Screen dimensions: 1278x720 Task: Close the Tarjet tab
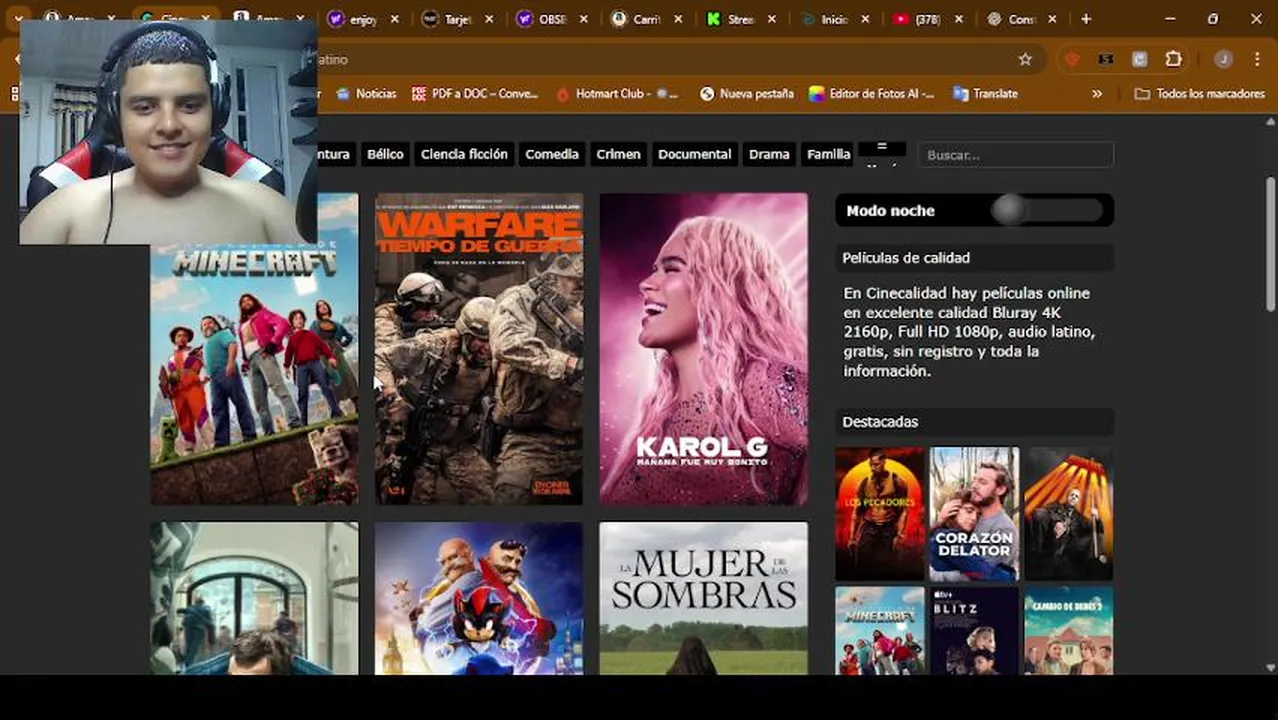click(489, 19)
